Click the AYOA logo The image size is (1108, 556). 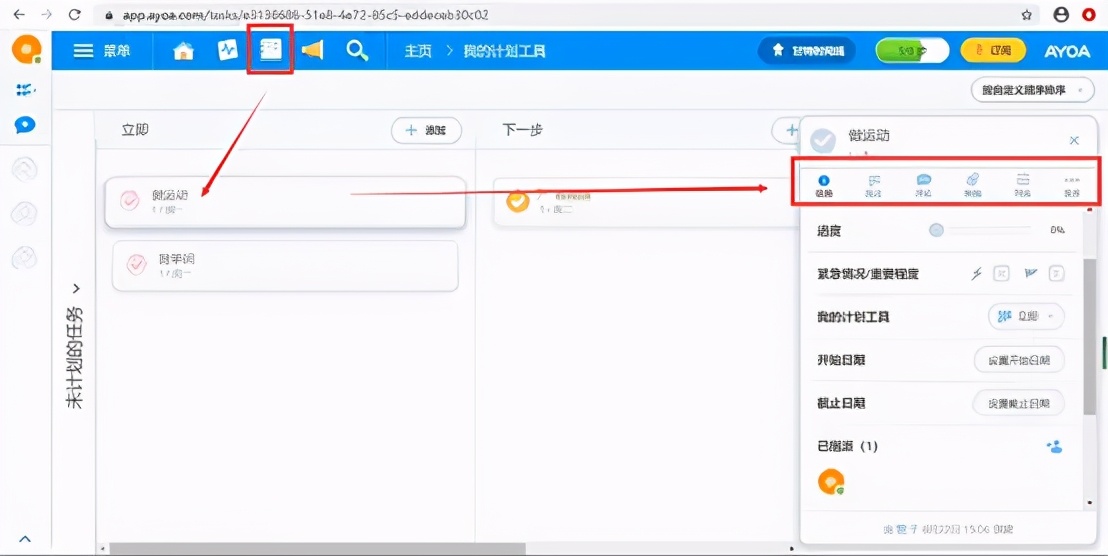tap(1067, 51)
